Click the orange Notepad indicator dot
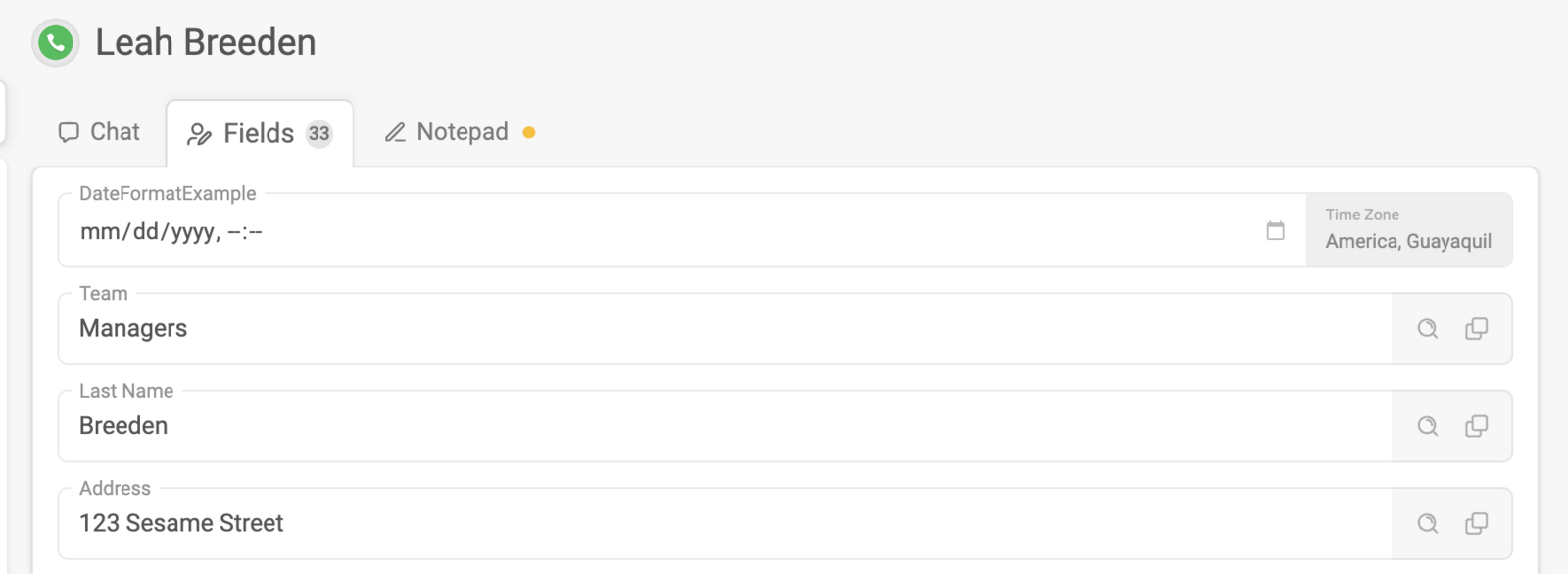This screenshot has width=1568, height=574. coord(529,133)
